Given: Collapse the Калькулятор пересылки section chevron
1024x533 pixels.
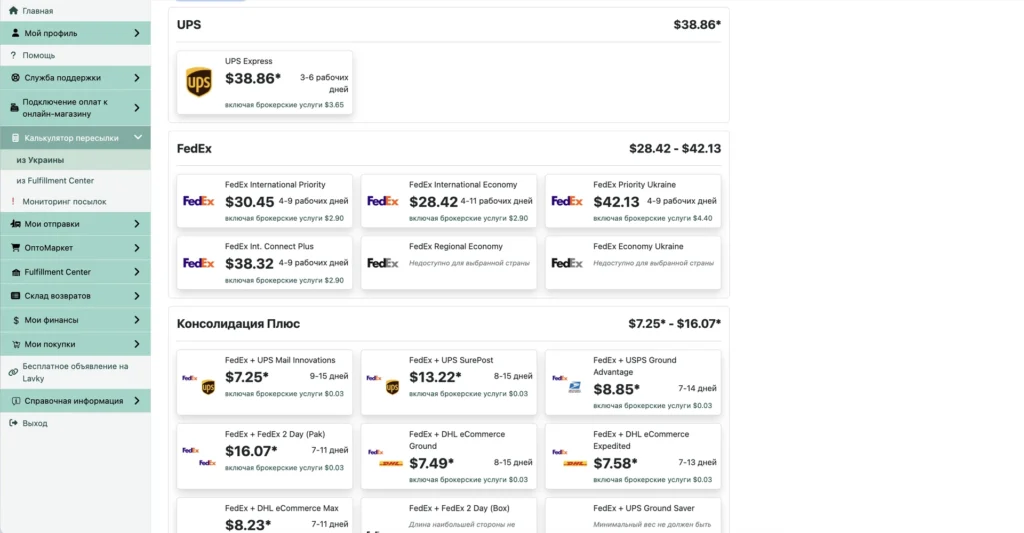Looking at the screenshot, I should click(x=138, y=137).
